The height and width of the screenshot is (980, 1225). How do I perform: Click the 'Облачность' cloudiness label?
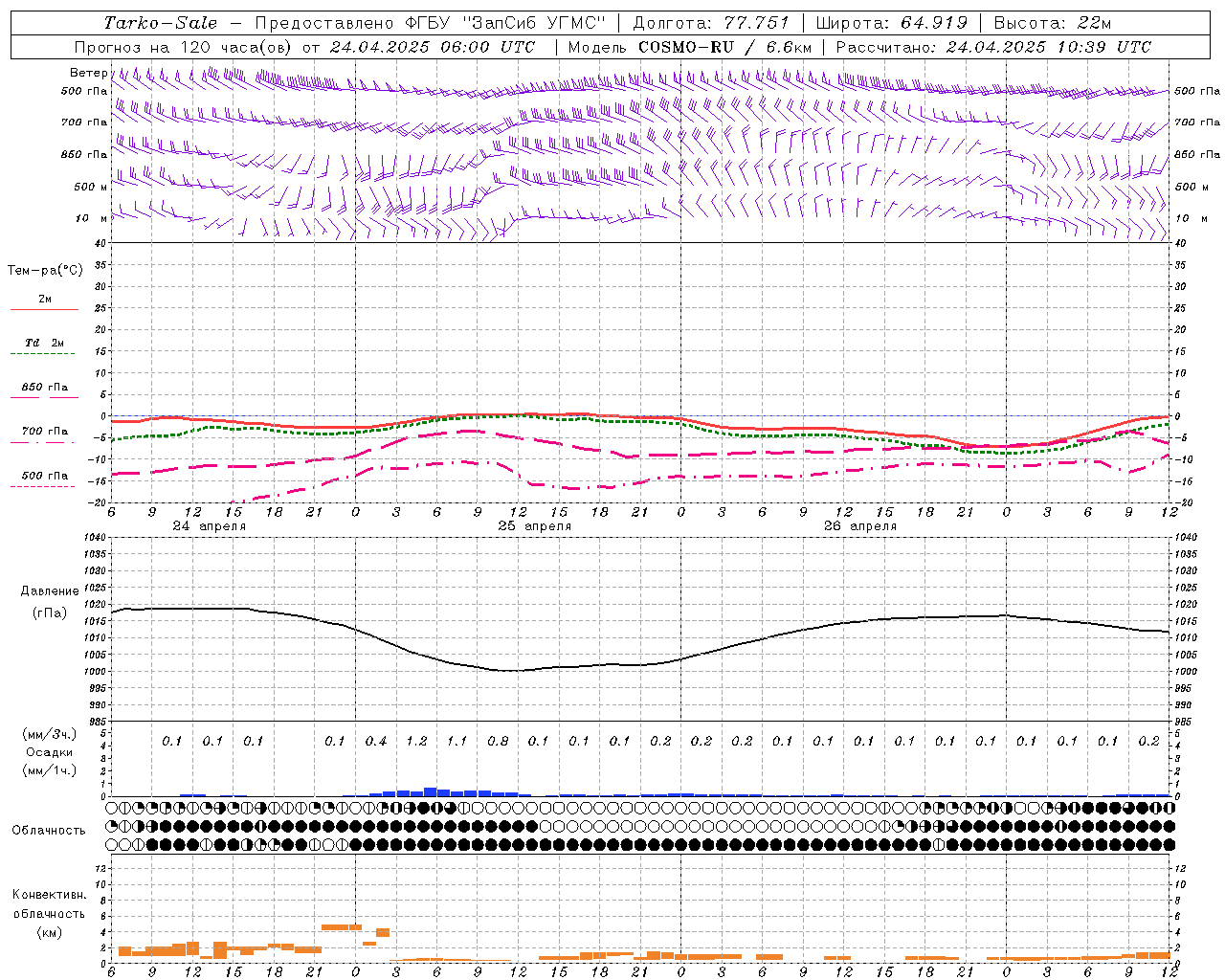tap(49, 831)
